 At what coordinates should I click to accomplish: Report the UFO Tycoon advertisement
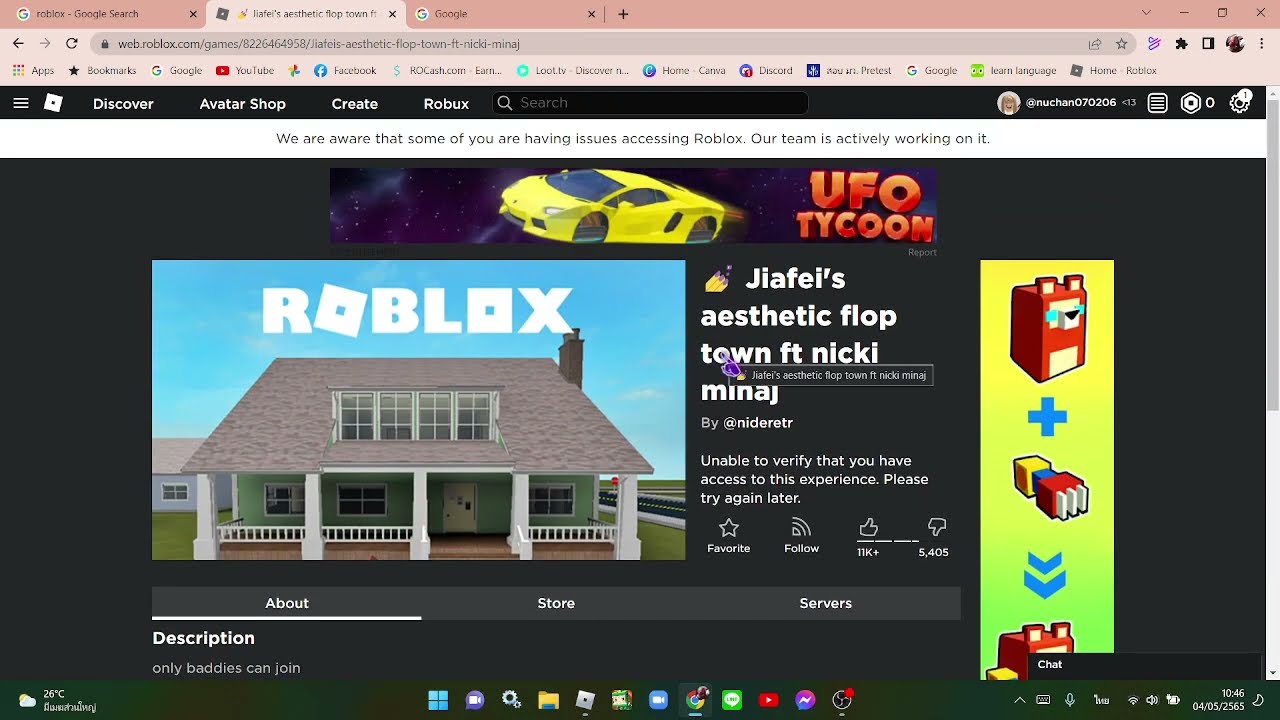coord(922,252)
